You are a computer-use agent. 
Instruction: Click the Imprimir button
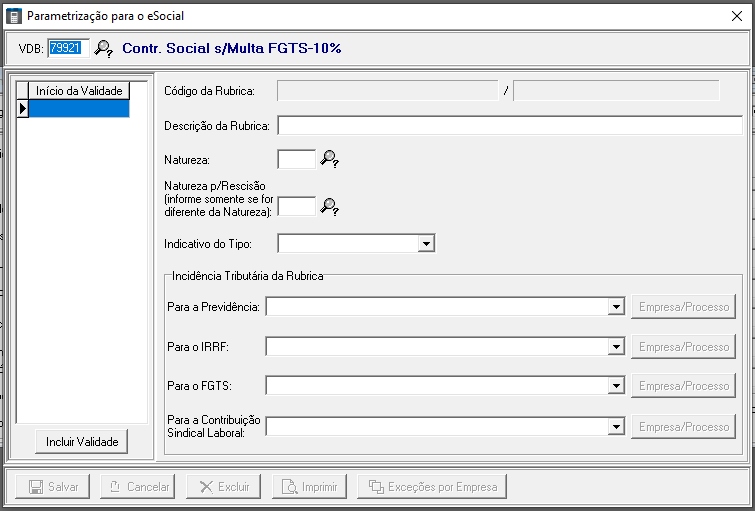(x=309, y=487)
